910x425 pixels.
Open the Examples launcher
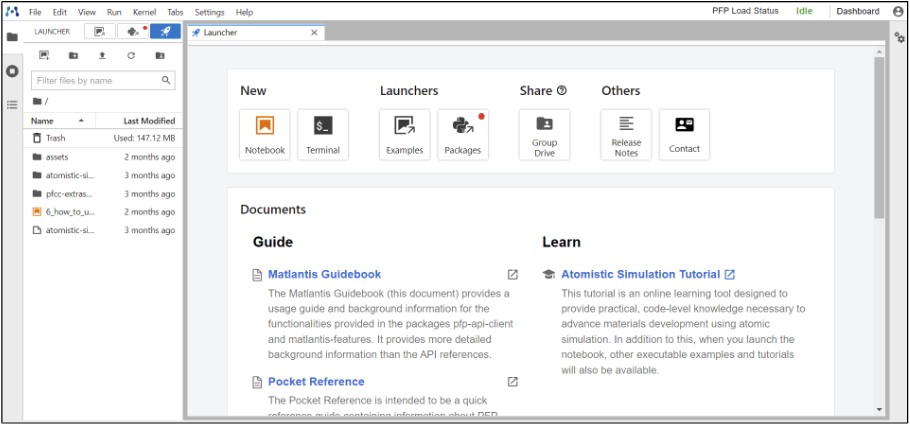click(404, 134)
